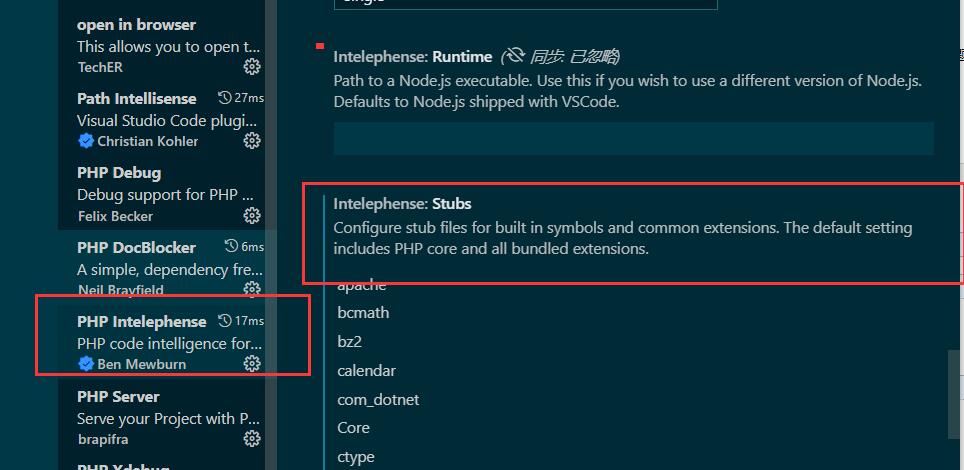Open PHP Server extension gear menu
Image resolution: width=964 pixels, height=470 pixels.
(252, 439)
